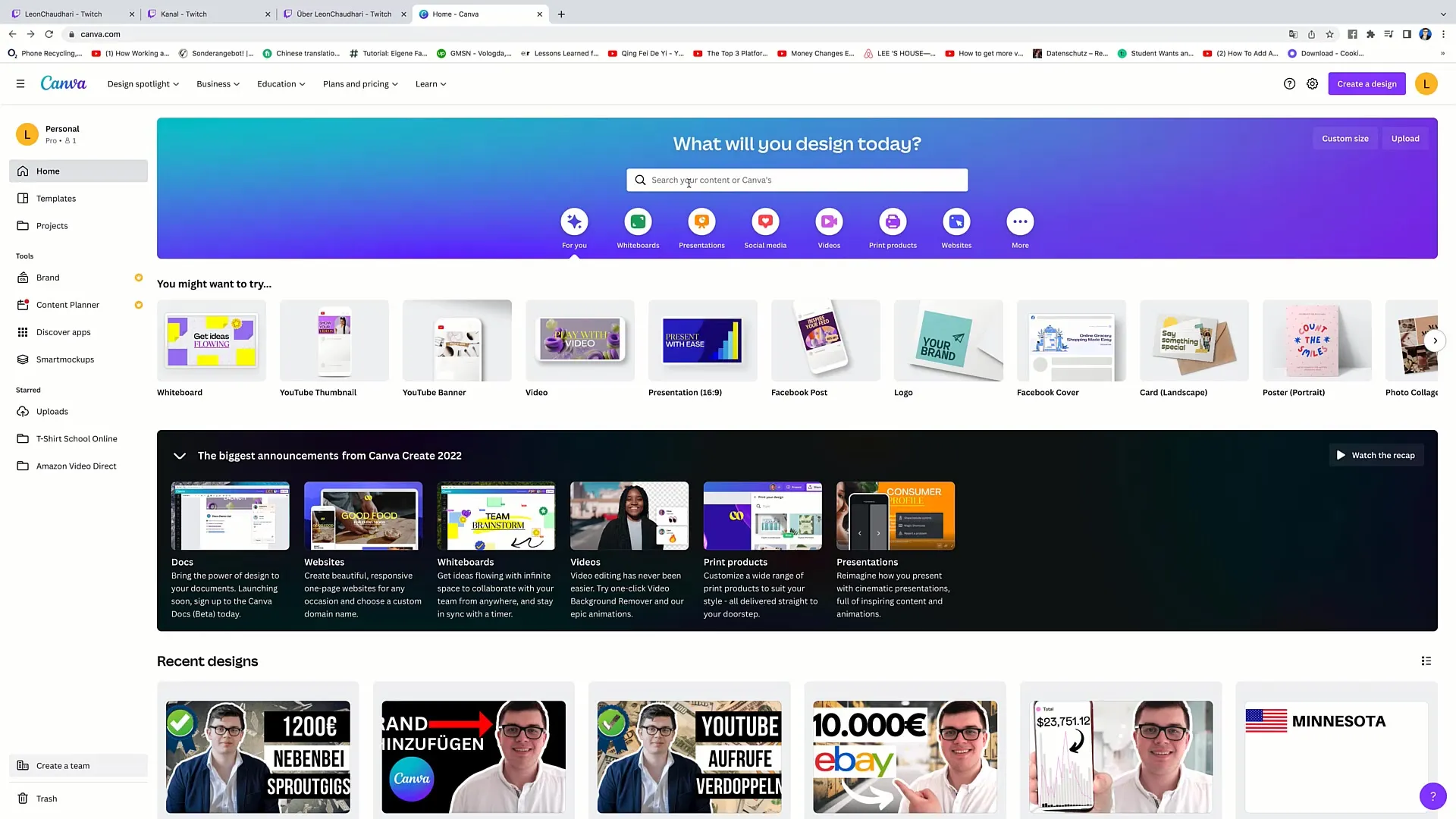This screenshot has height=819, width=1456.
Task: Click the browser reload icon
Action: click(49, 34)
